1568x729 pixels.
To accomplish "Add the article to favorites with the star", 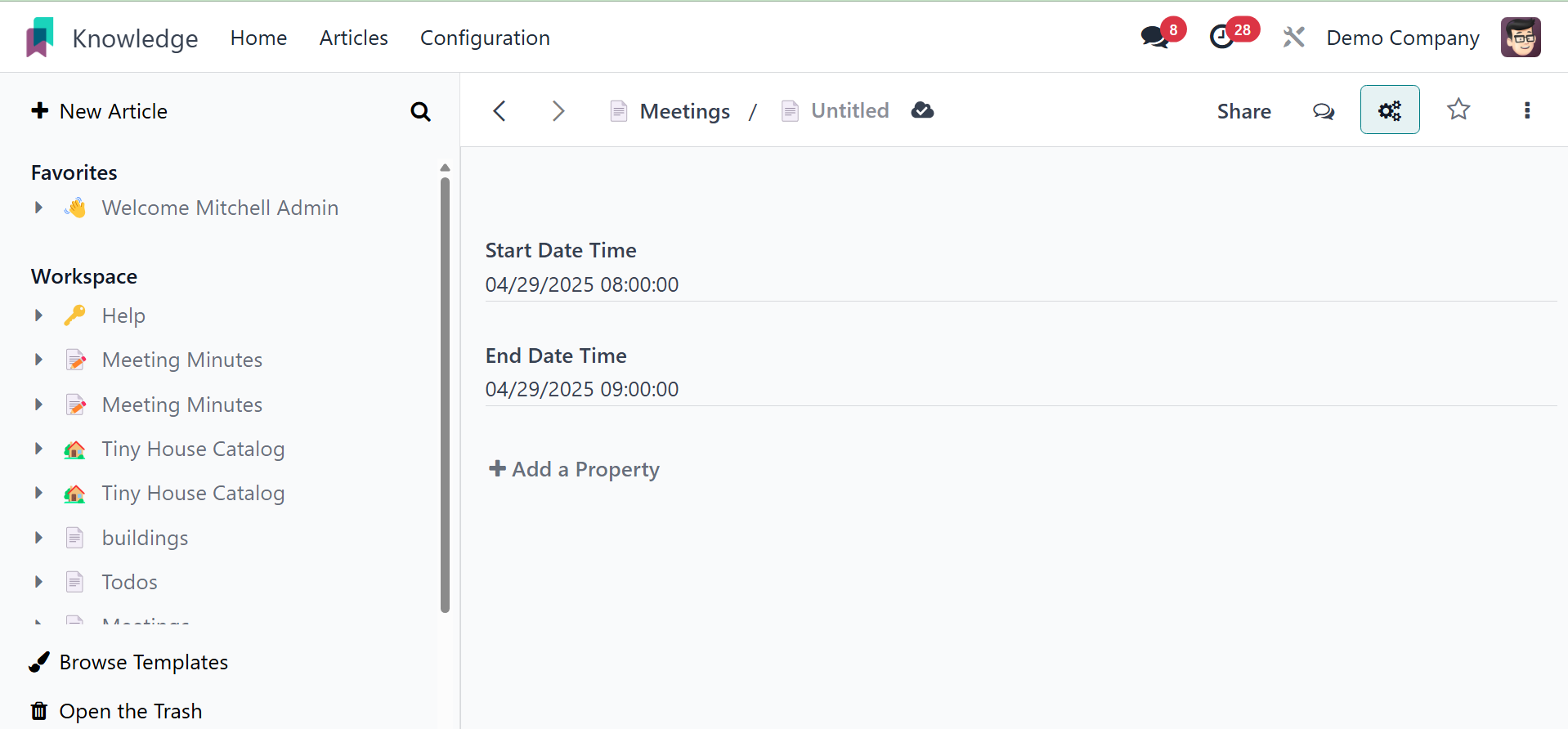I will [1458, 110].
